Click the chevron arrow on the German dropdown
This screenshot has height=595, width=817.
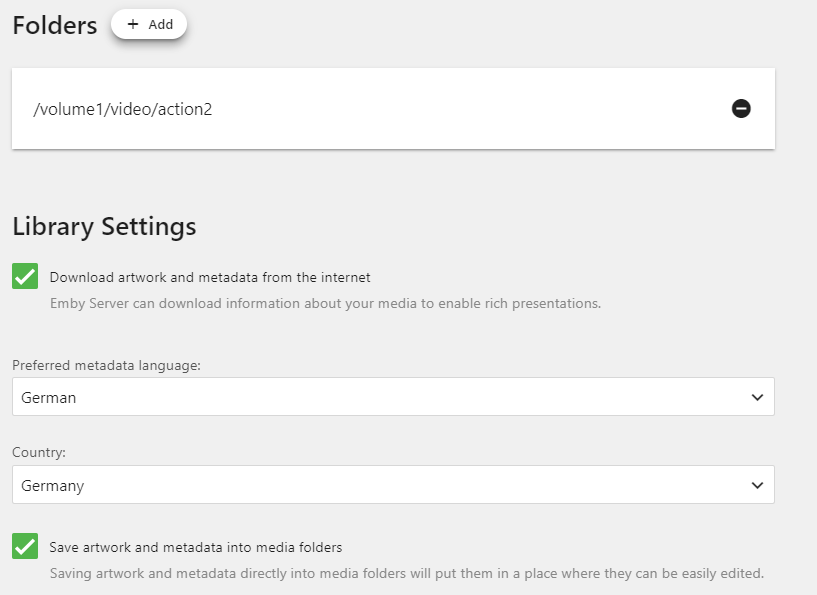click(757, 397)
